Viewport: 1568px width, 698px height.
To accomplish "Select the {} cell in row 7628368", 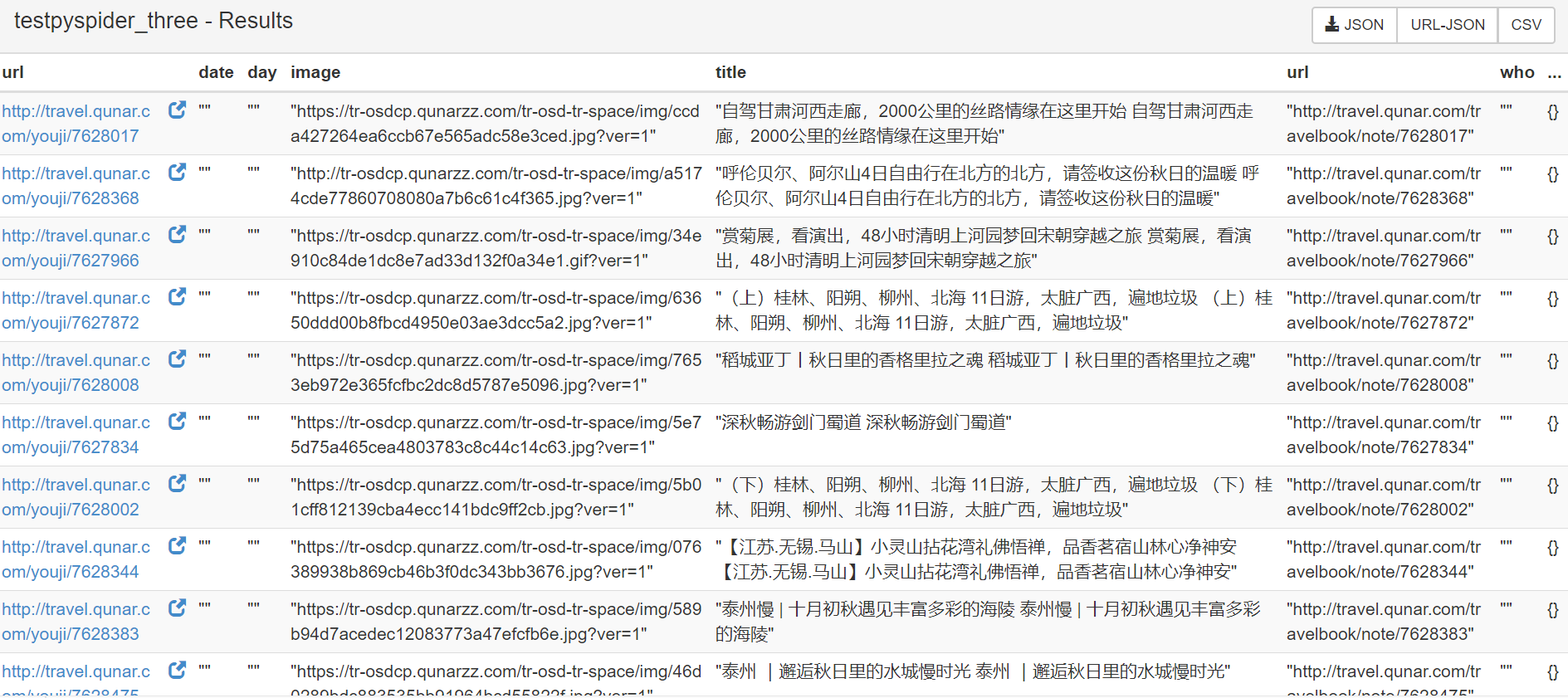I will tap(1552, 174).
